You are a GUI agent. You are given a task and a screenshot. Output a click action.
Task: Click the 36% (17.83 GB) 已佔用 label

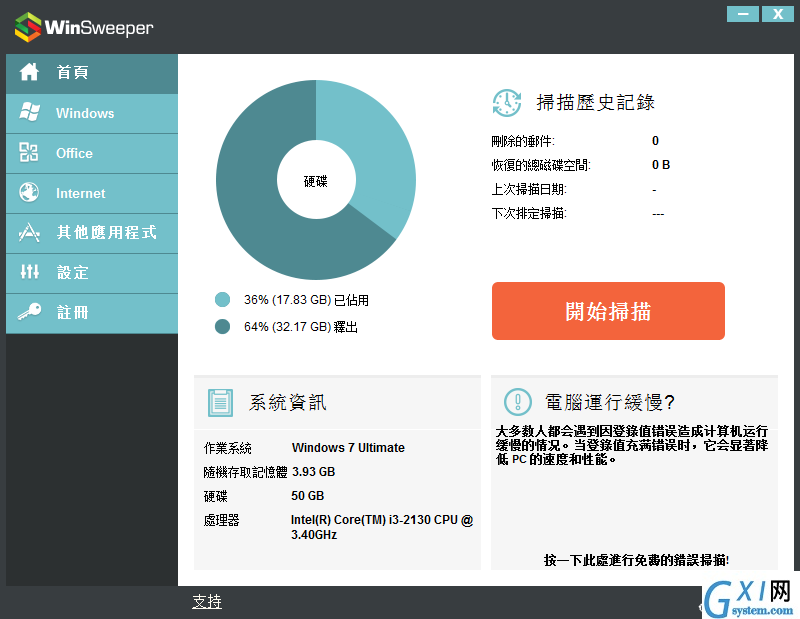click(x=306, y=300)
